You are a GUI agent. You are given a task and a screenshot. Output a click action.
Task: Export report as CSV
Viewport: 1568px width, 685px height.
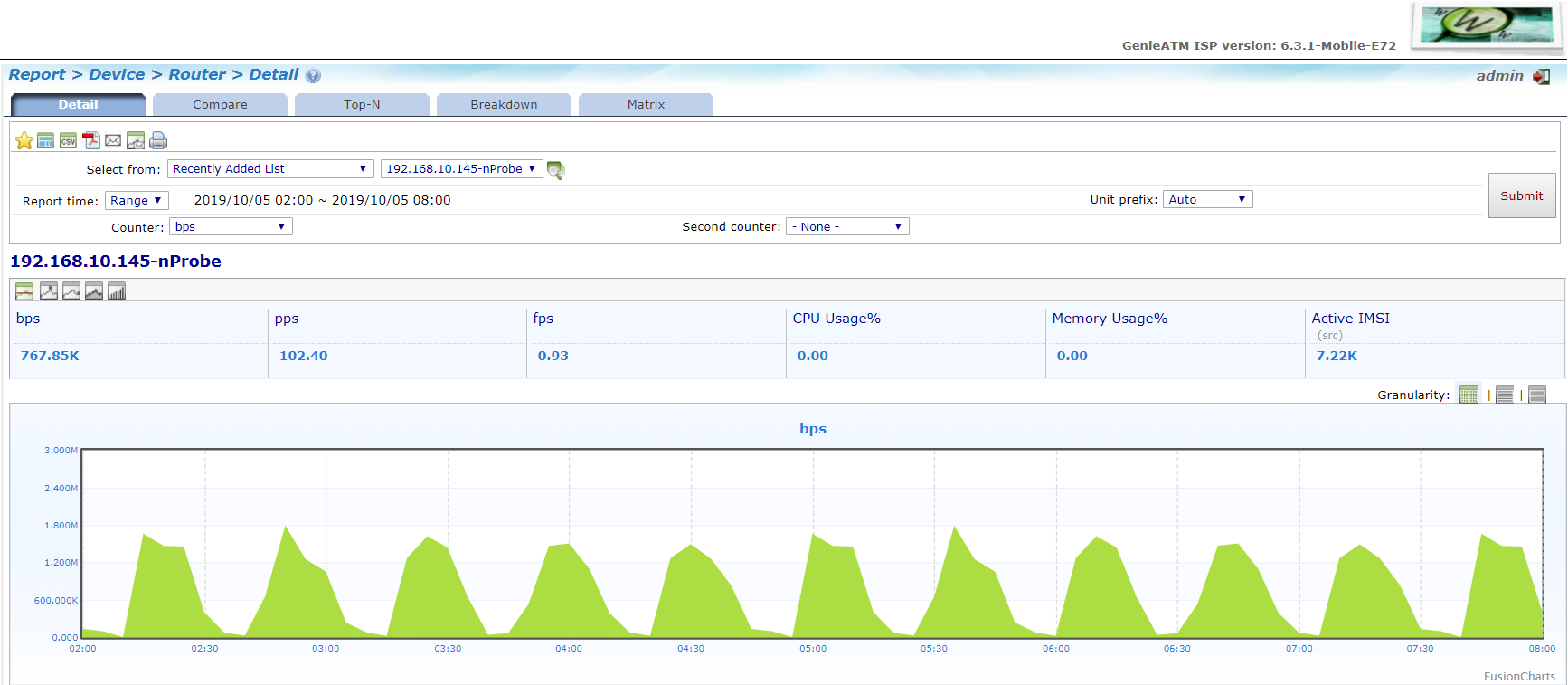click(69, 140)
